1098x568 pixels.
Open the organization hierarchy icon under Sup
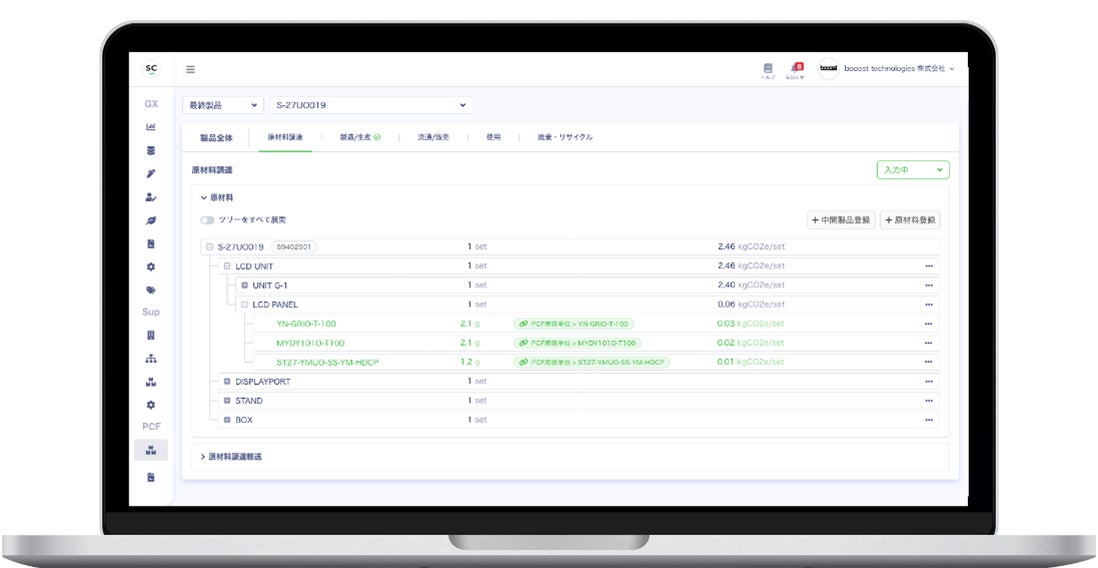pos(151,359)
